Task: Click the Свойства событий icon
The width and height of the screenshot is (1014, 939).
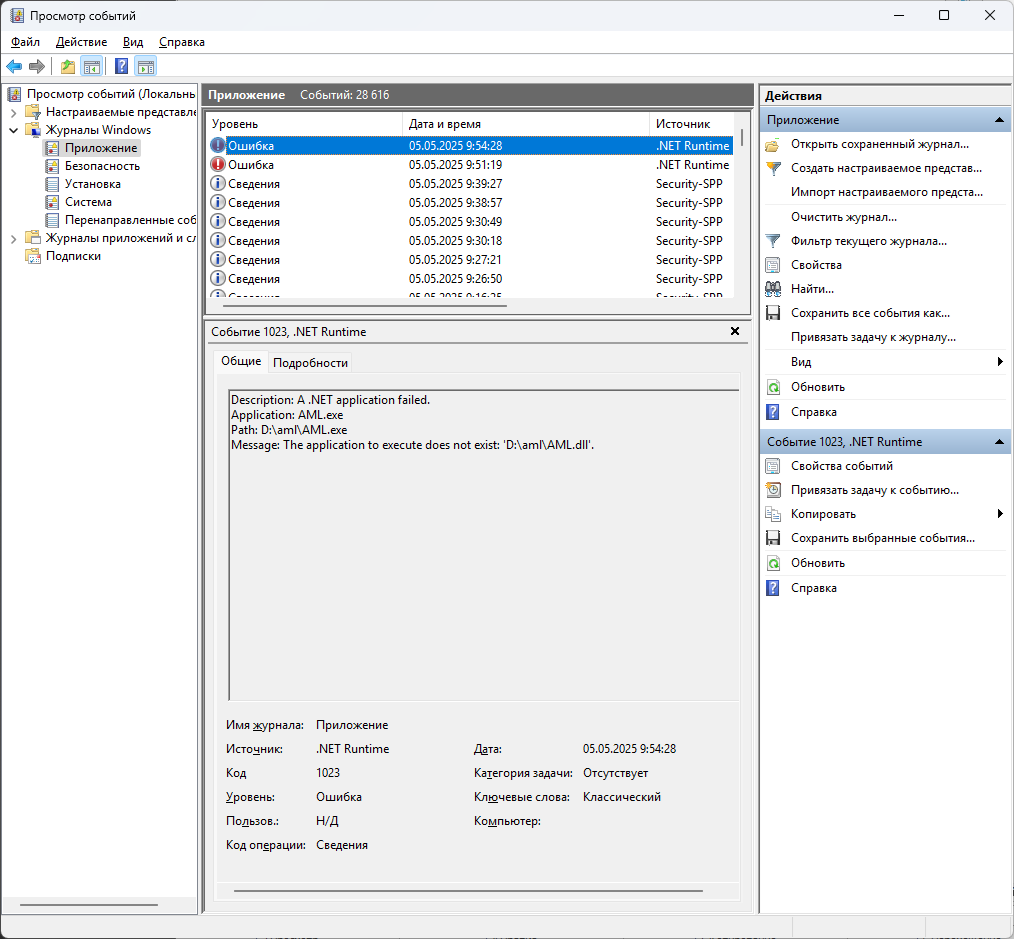Action: coord(772,466)
